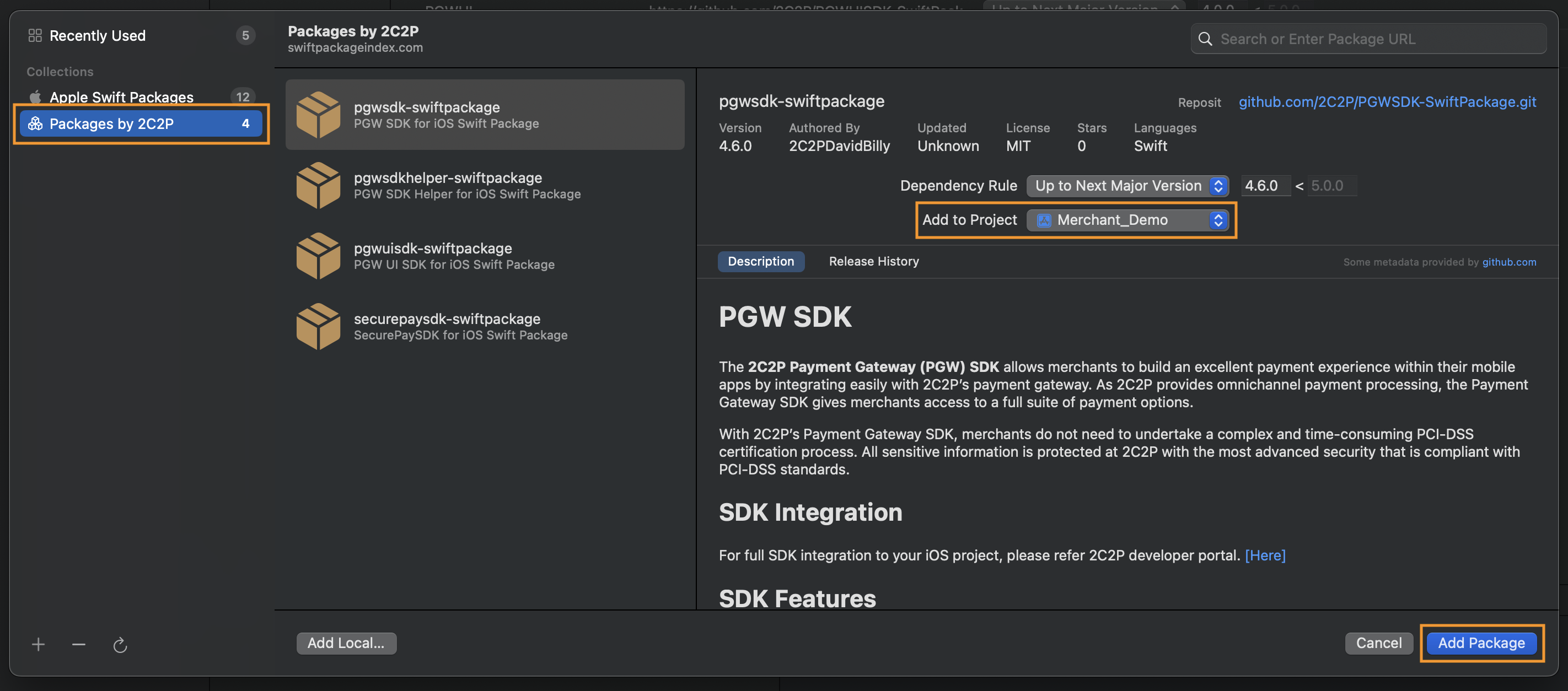Image resolution: width=1568 pixels, height=691 pixels.
Task: Click the Add Local... button
Action: [346, 644]
